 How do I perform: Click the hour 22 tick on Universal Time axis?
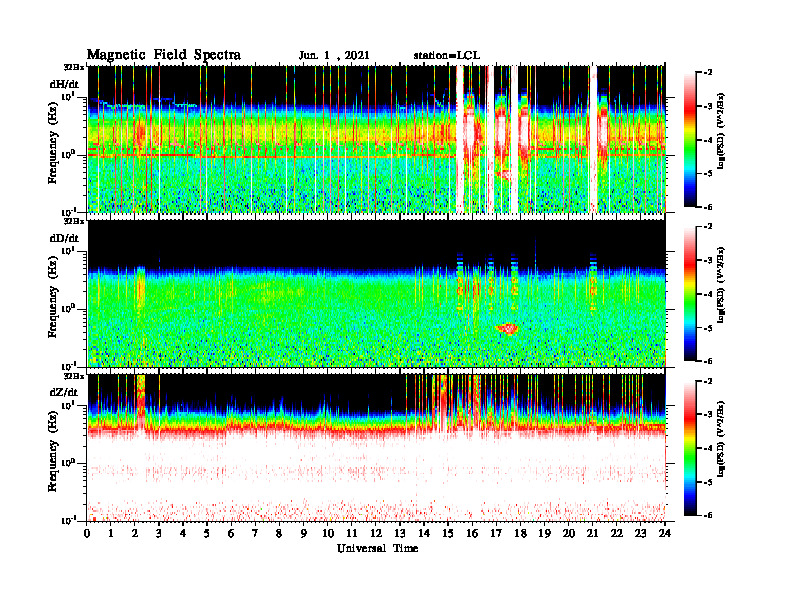click(x=617, y=534)
